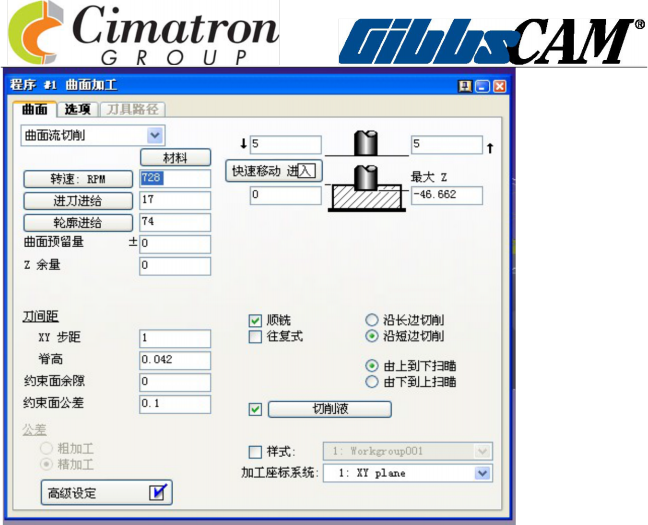Select 由下到上扫瞄 radio button
This screenshot has height=525, width=648.
coord(372,382)
